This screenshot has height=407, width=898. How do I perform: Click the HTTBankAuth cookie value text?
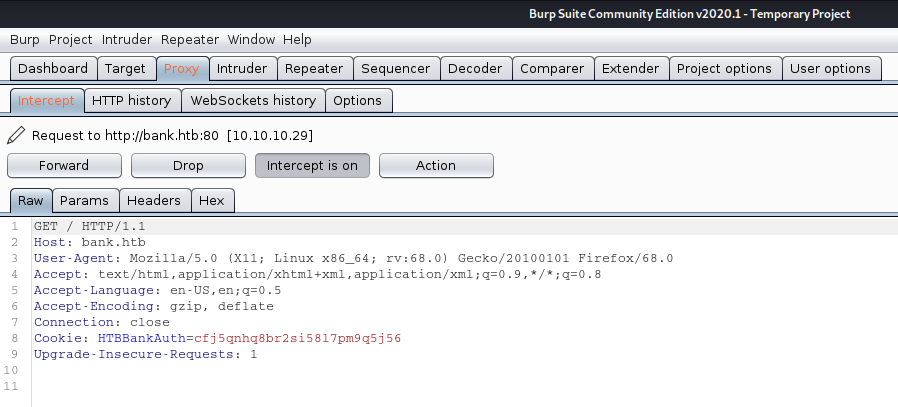[x=297, y=338]
